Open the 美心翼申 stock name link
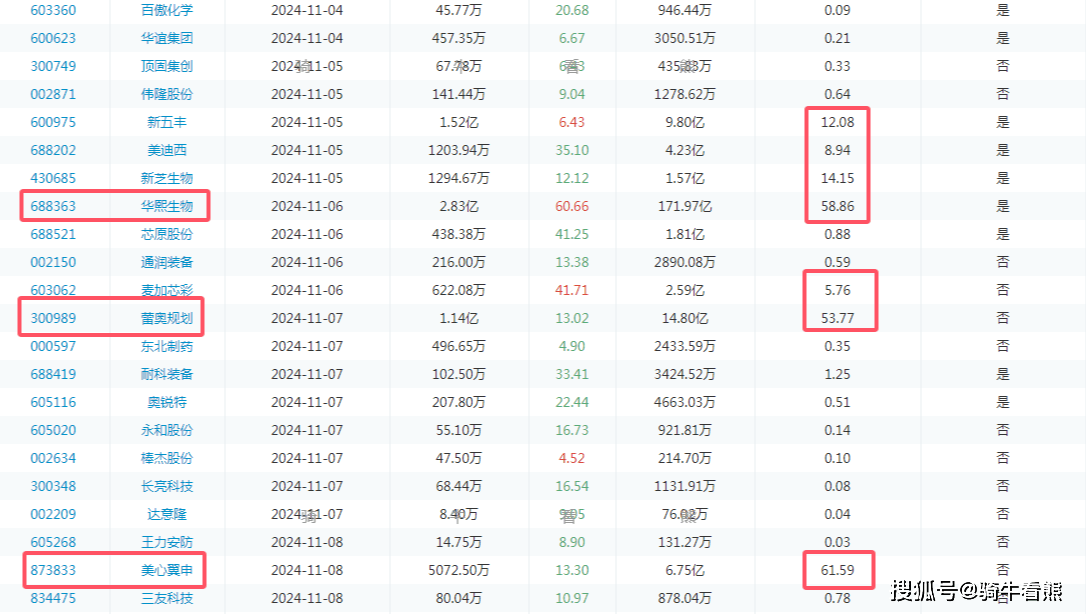Image resolution: width=1087 pixels, height=614 pixels. point(166,570)
